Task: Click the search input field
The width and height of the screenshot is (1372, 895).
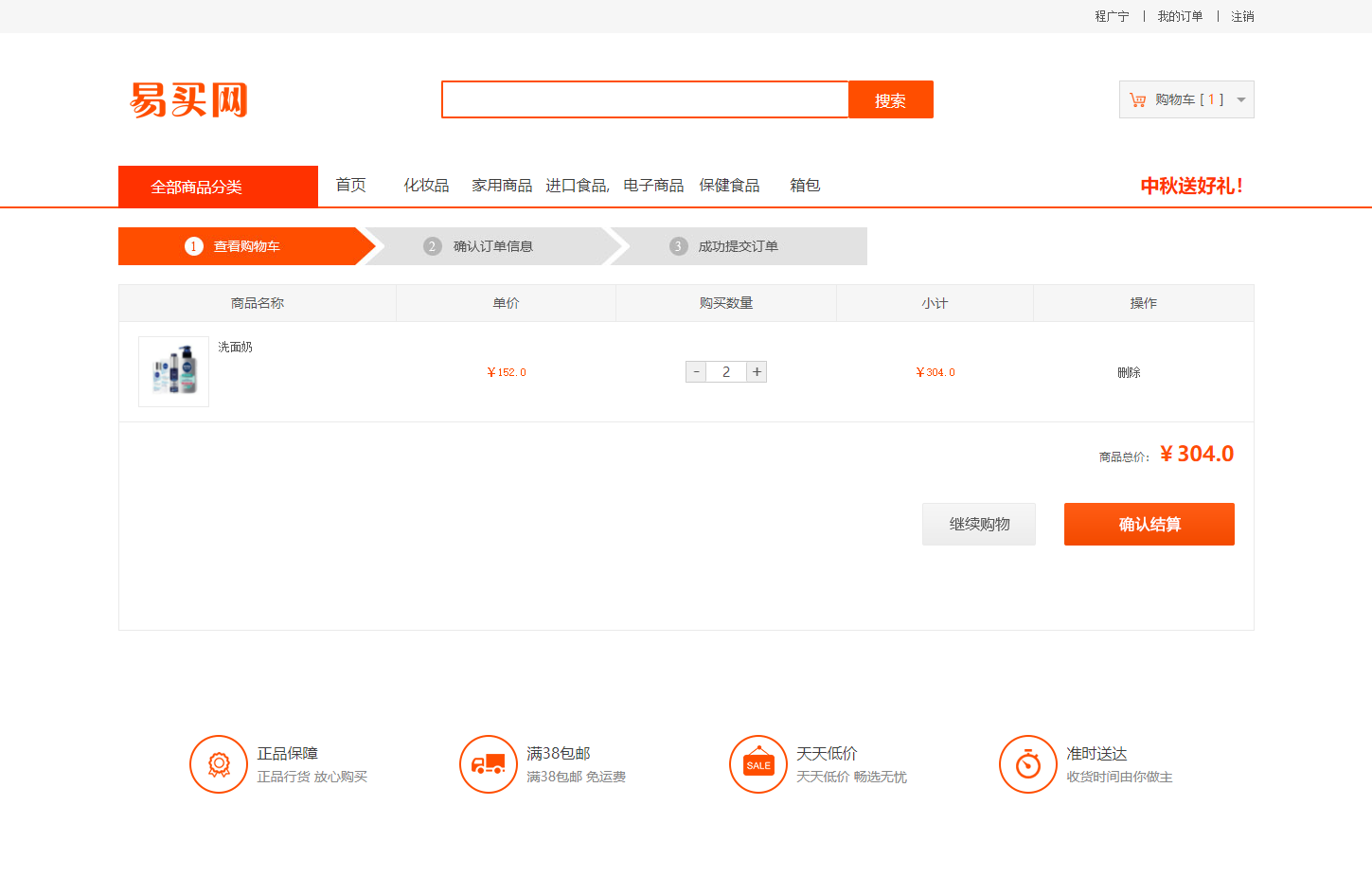Action: click(645, 99)
